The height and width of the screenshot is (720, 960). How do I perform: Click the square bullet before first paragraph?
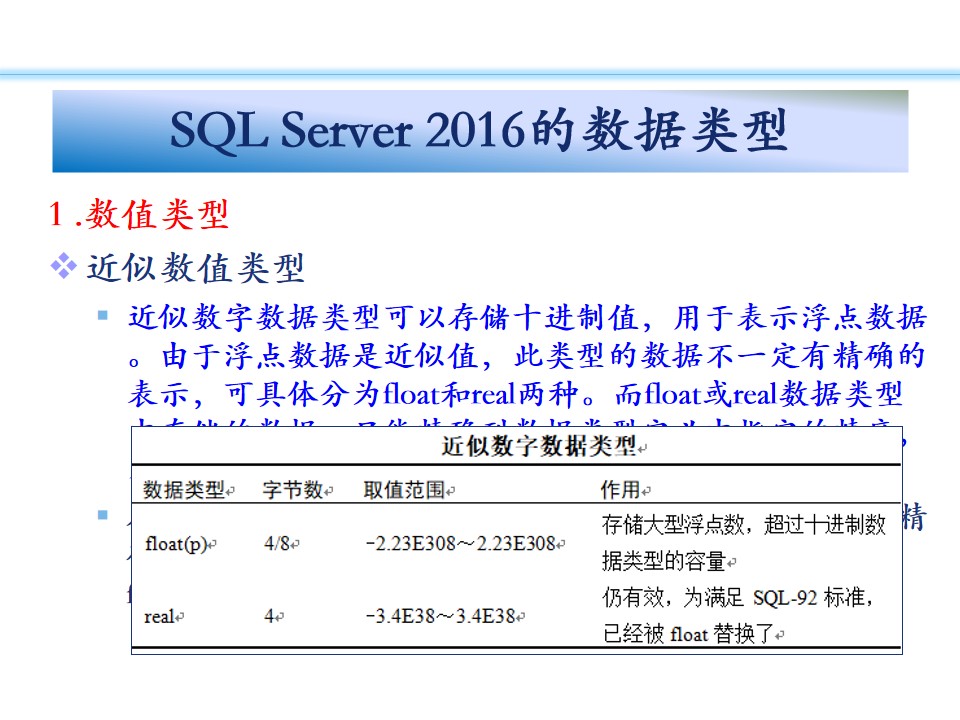[x=103, y=316]
